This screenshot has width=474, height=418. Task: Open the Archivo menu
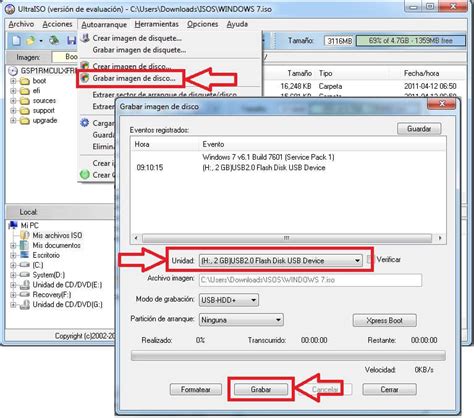[x=21, y=24]
